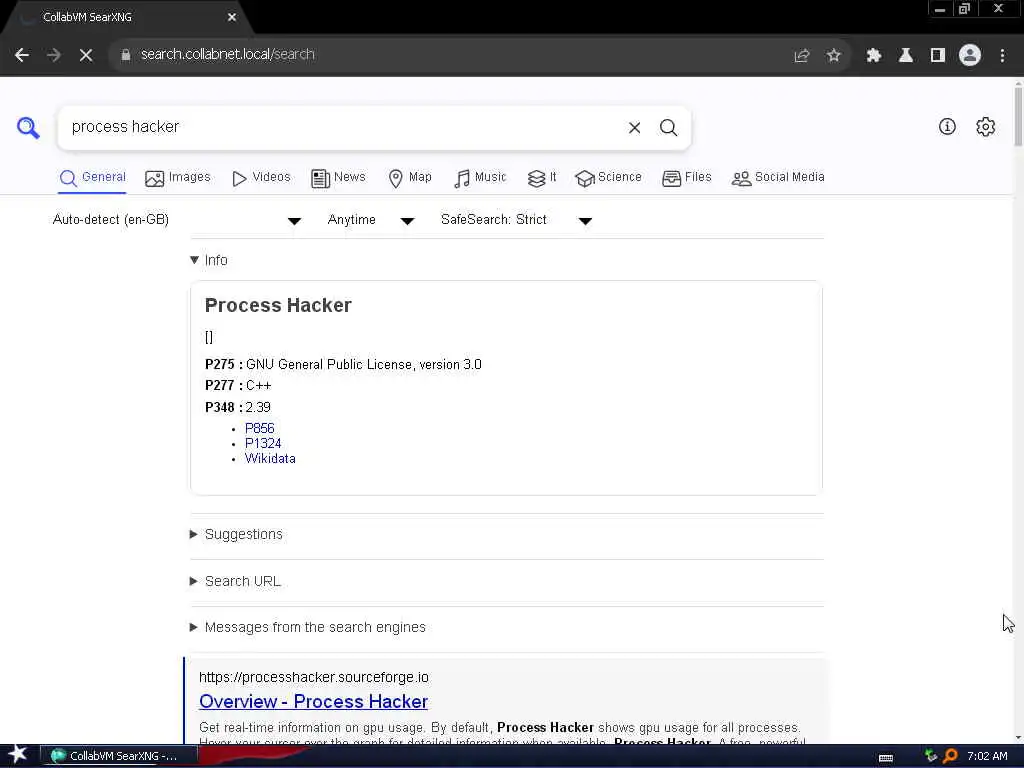Stop loading the page
The width and height of the screenshot is (1024, 768).
click(86, 55)
